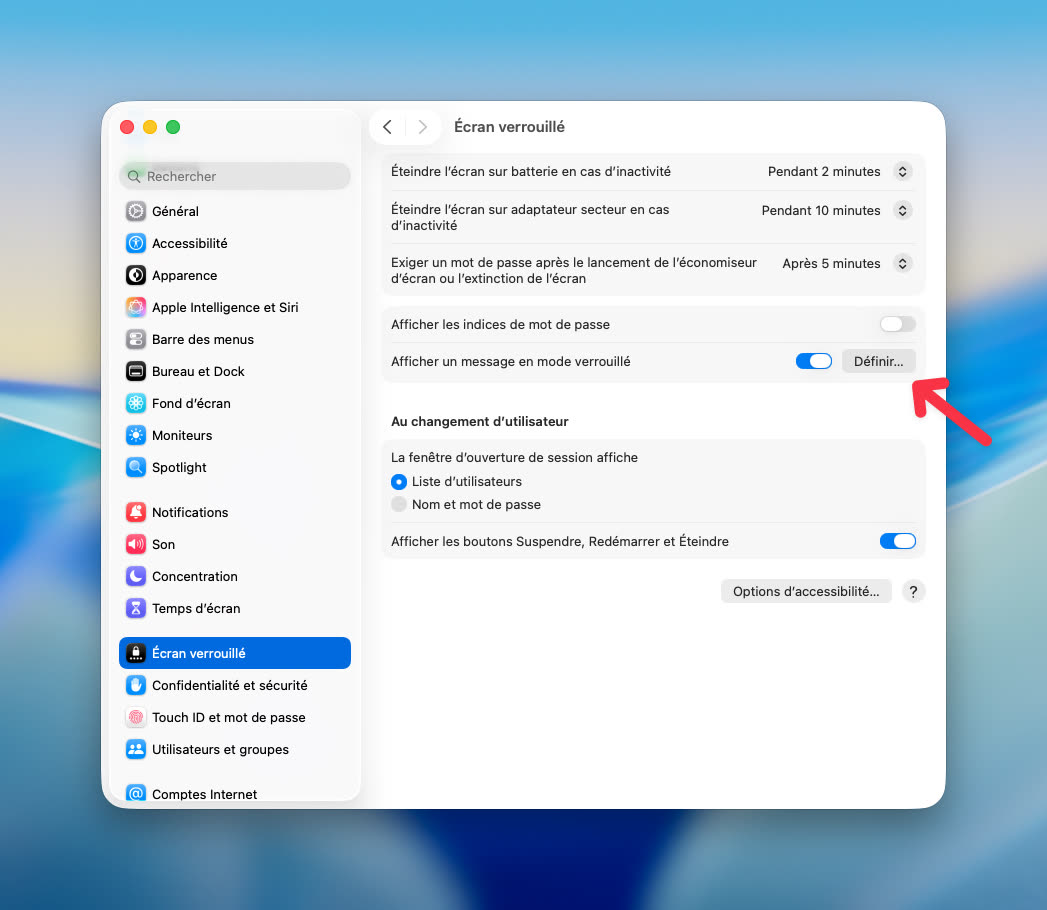Enable Afficher les indices de mot de passe
Viewport: 1047px width, 910px height.
pos(897,324)
